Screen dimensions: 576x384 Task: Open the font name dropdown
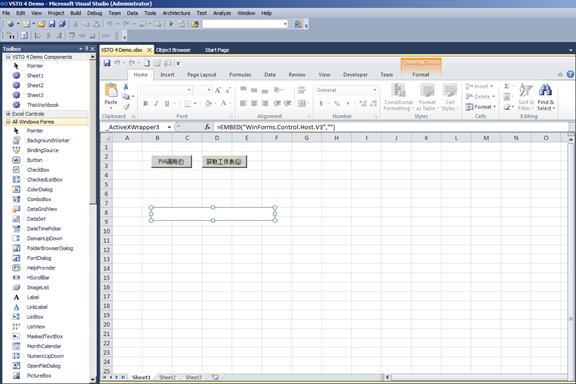(x=189, y=90)
